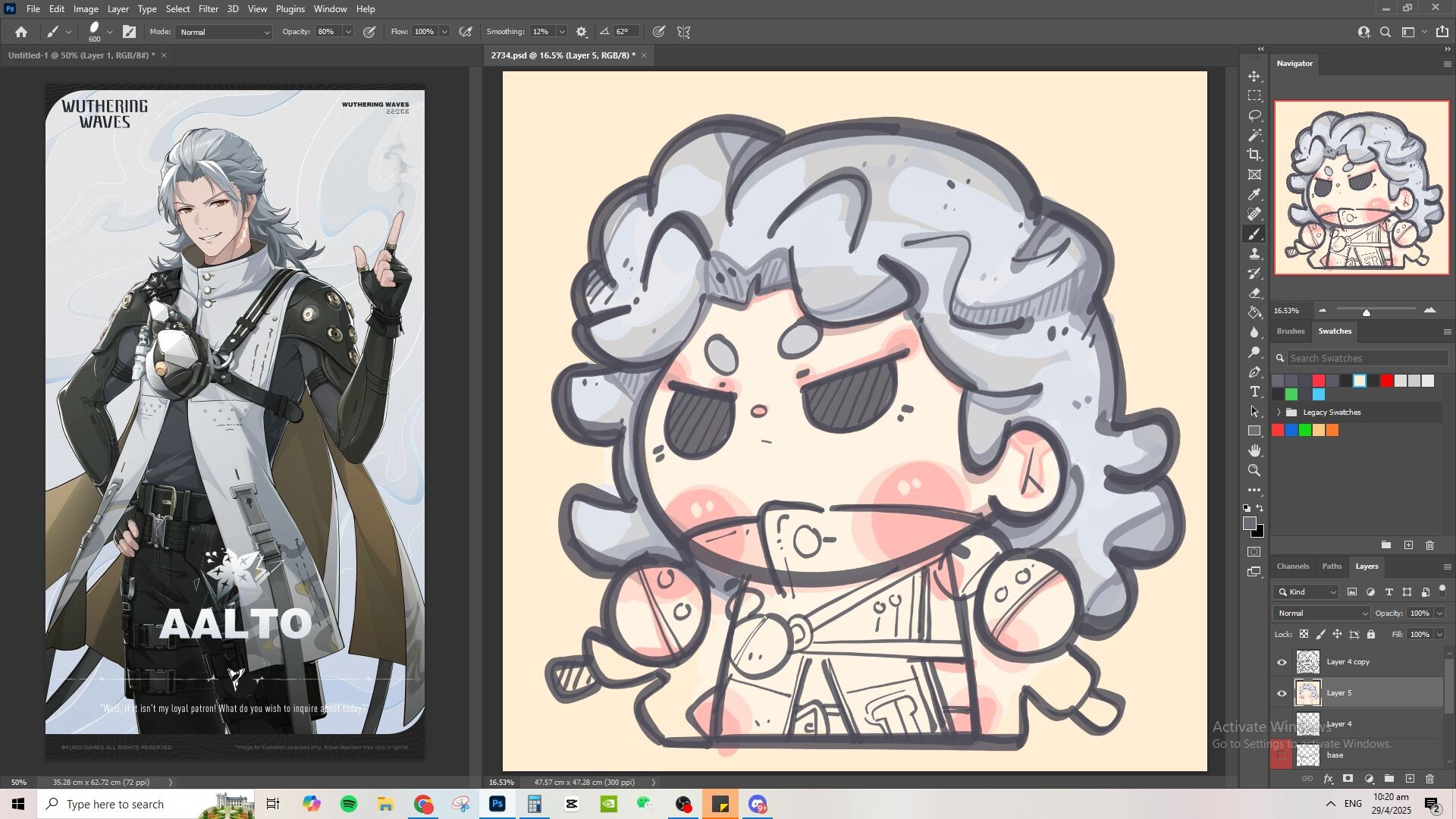Open the layer styles fx menu
This screenshot has height=819, width=1456.
(x=1328, y=779)
